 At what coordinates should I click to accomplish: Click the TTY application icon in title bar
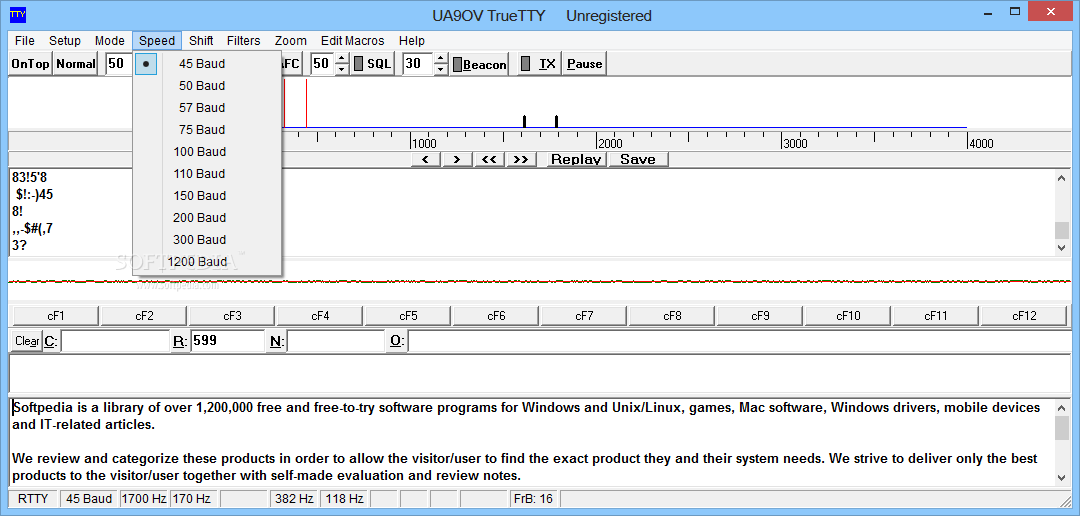(17, 14)
